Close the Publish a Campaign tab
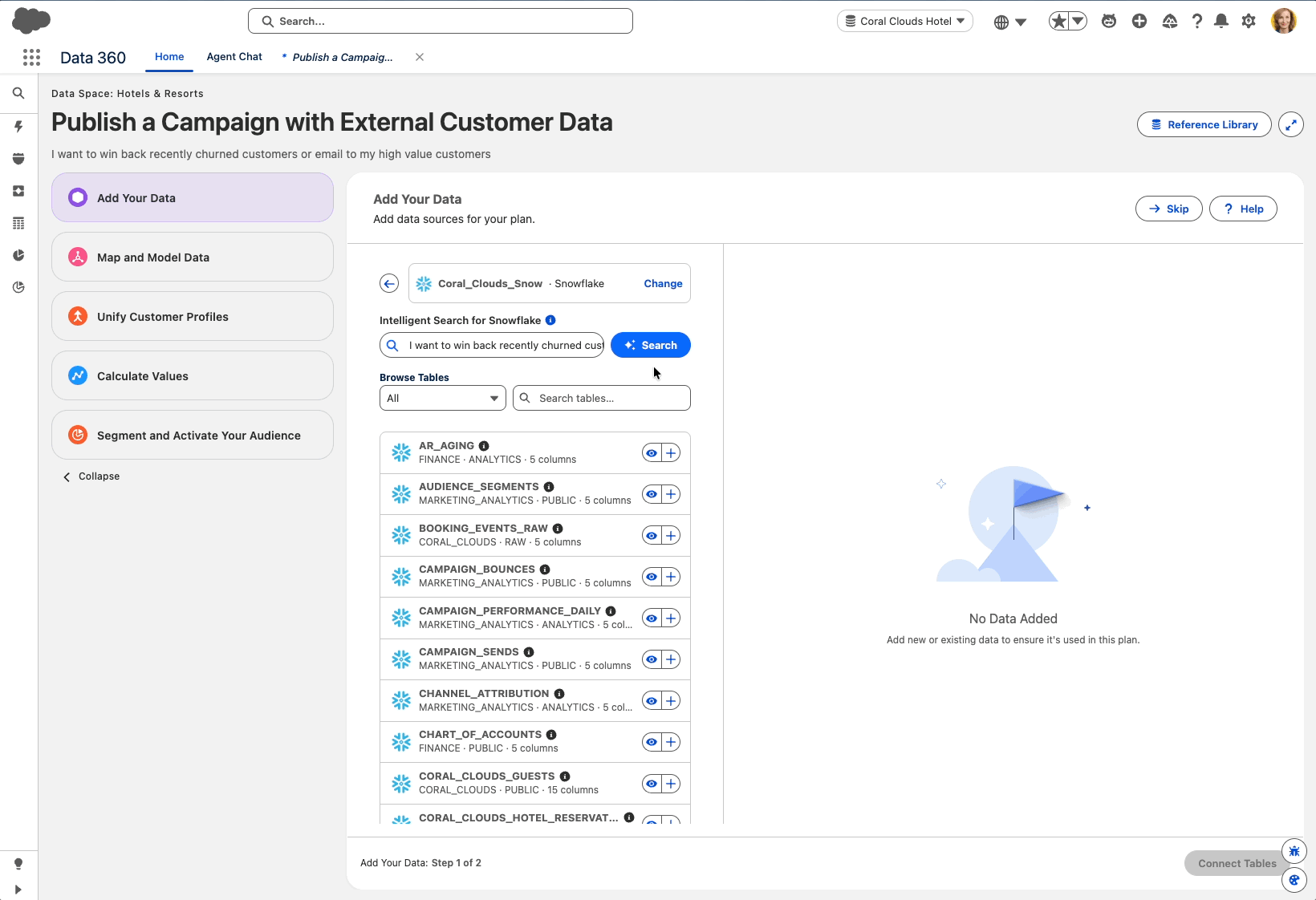This screenshot has height=900, width=1316. pos(420,57)
